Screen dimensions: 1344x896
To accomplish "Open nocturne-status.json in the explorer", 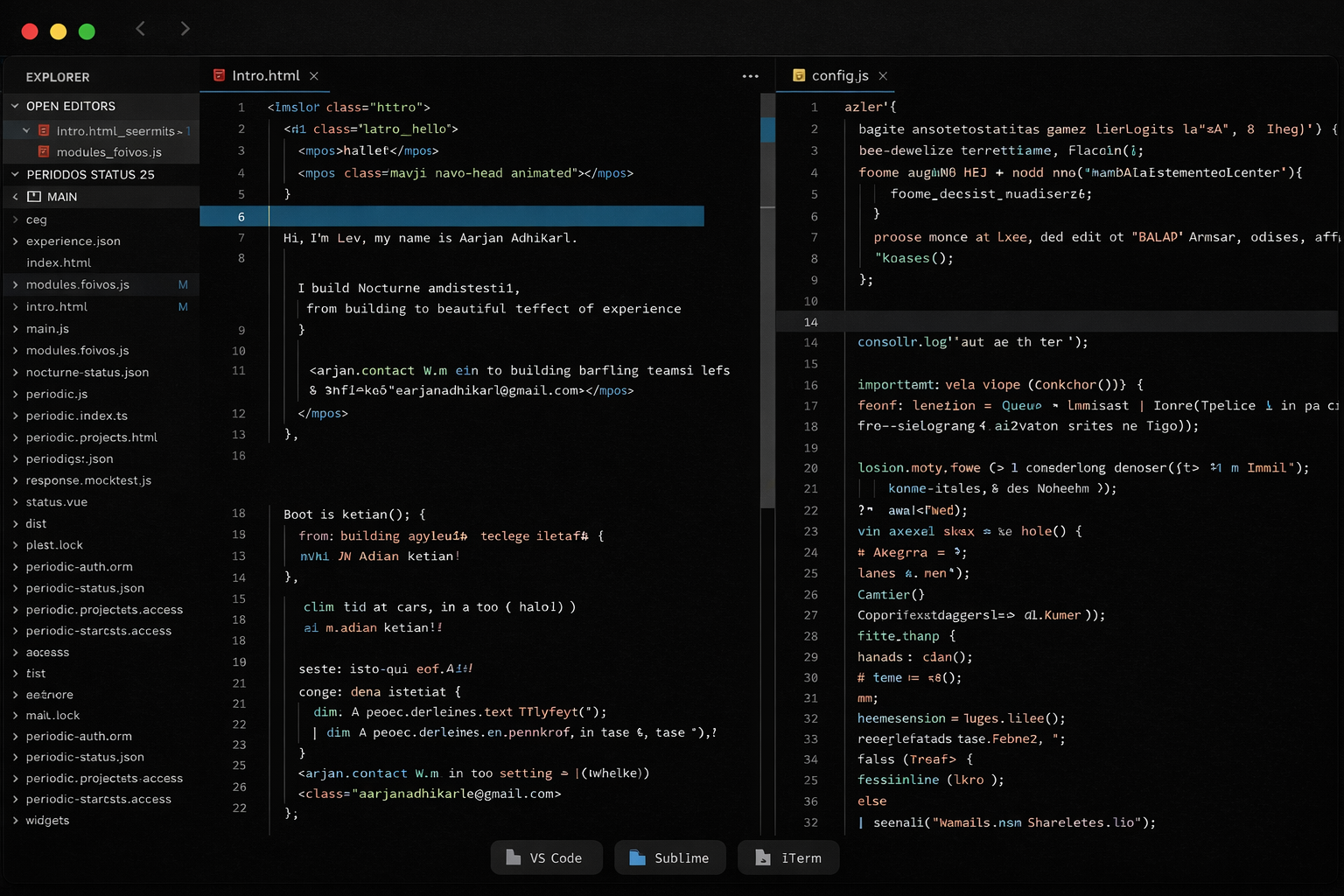I will click(x=87, y=373).
